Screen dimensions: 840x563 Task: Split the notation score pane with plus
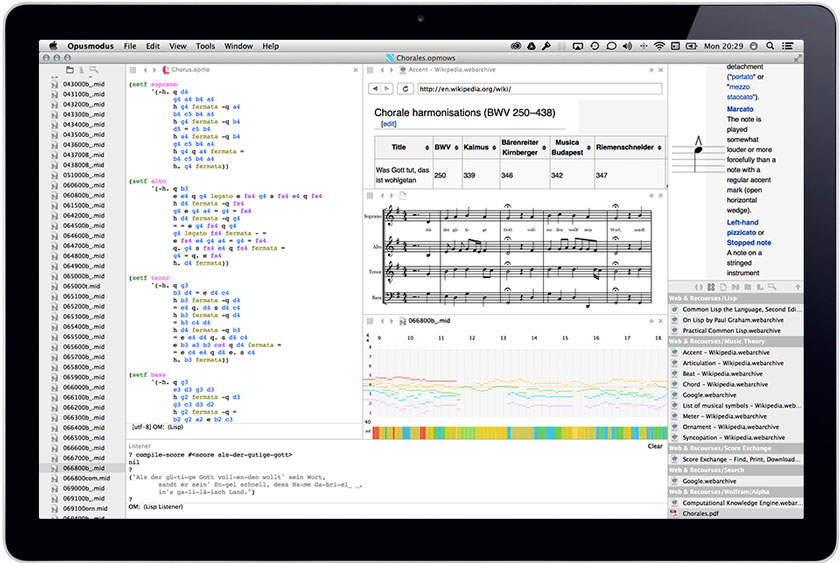click(x=651, y=196)
